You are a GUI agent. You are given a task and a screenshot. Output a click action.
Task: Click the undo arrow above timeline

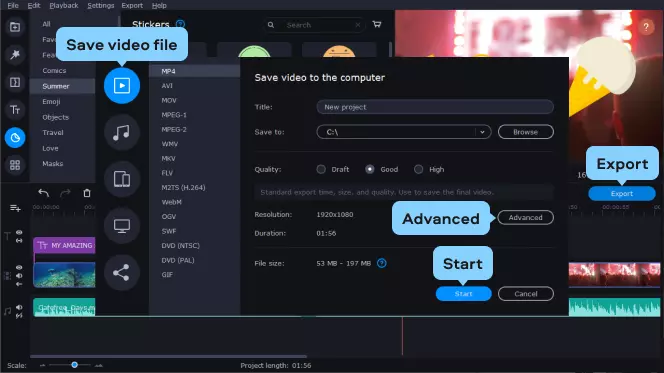click(x=44, y=193)
